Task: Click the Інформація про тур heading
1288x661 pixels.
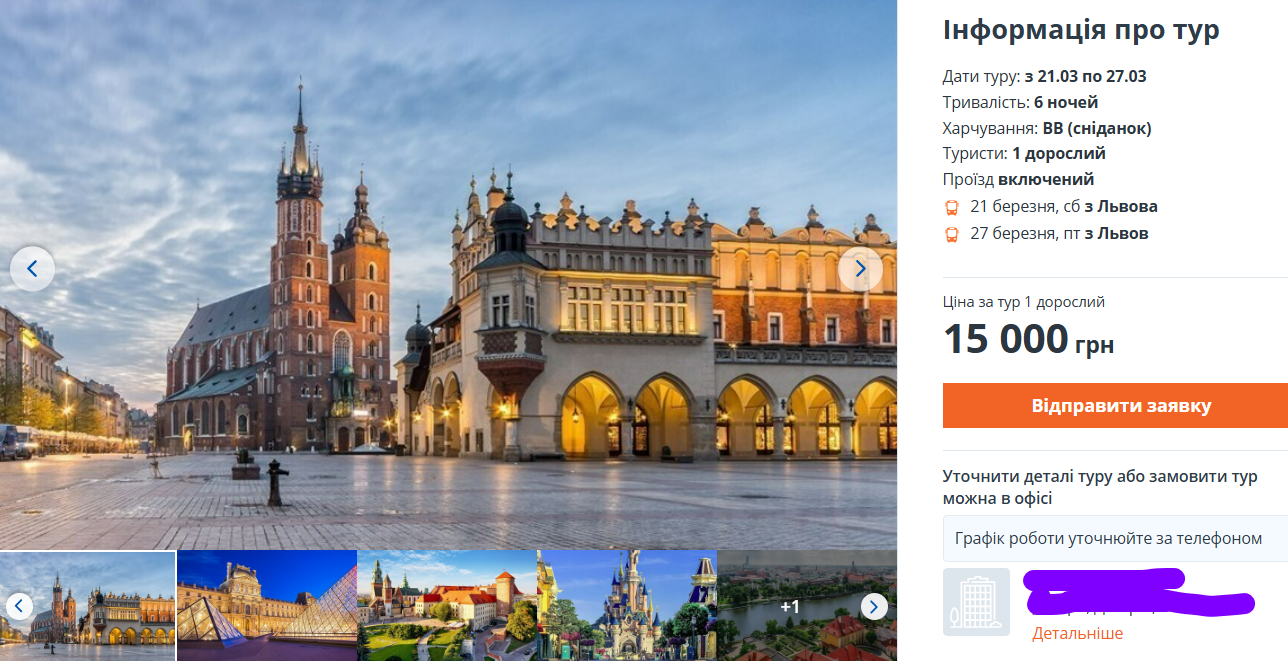Action: tap(1081, 30)
